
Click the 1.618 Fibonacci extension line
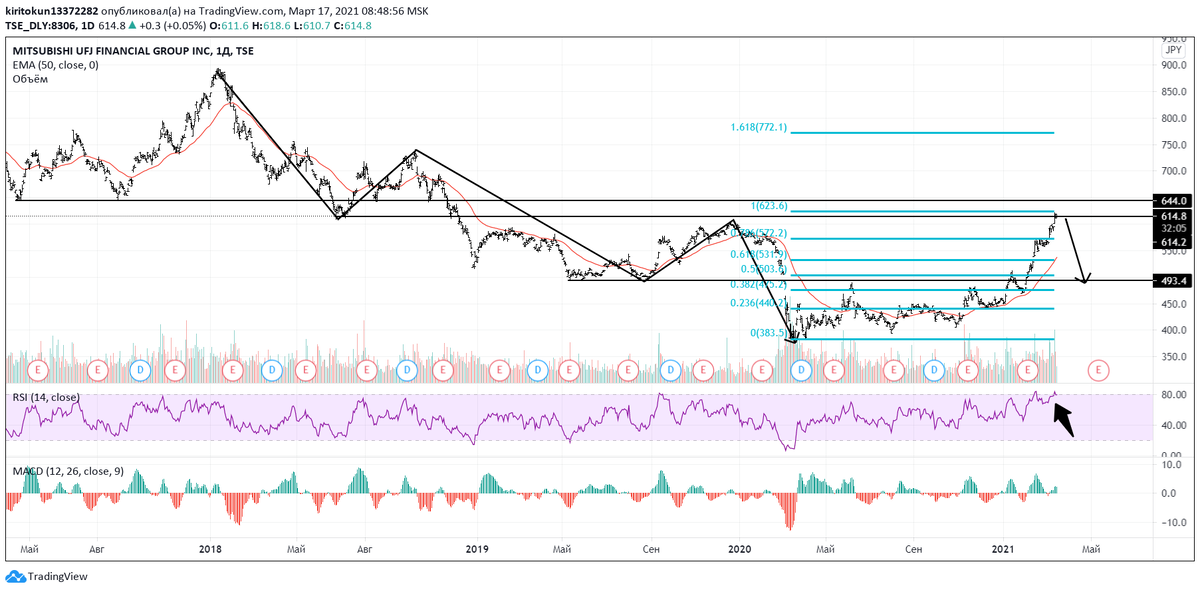click(x=923, y=133)
